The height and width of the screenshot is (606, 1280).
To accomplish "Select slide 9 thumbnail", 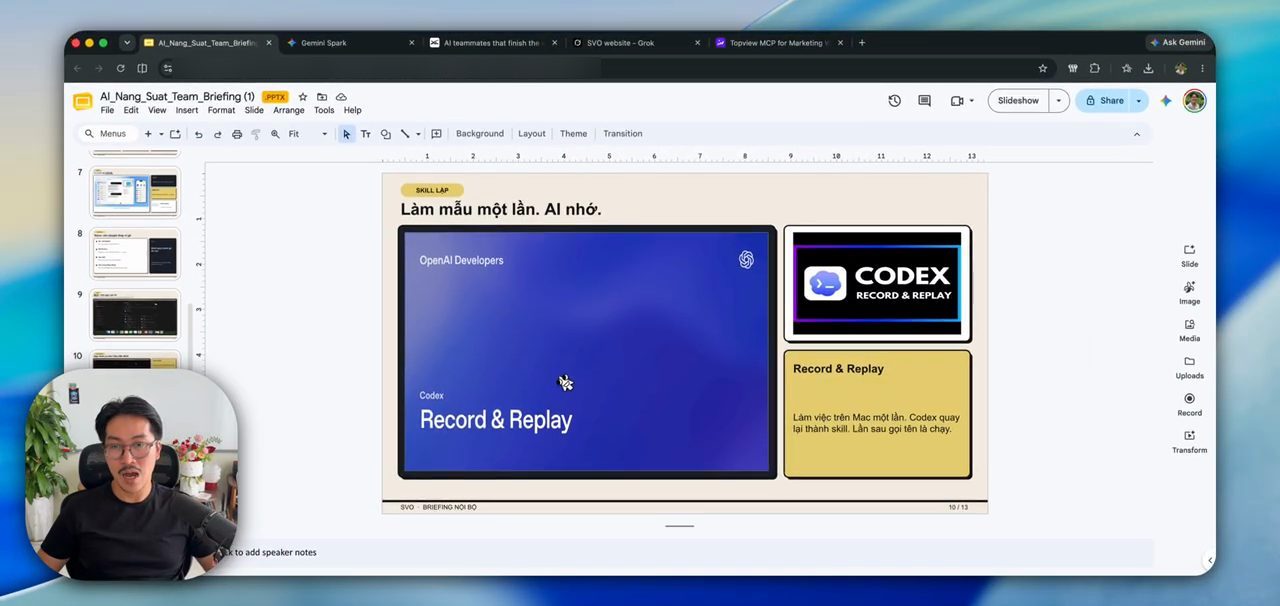I will pos(135,314).
